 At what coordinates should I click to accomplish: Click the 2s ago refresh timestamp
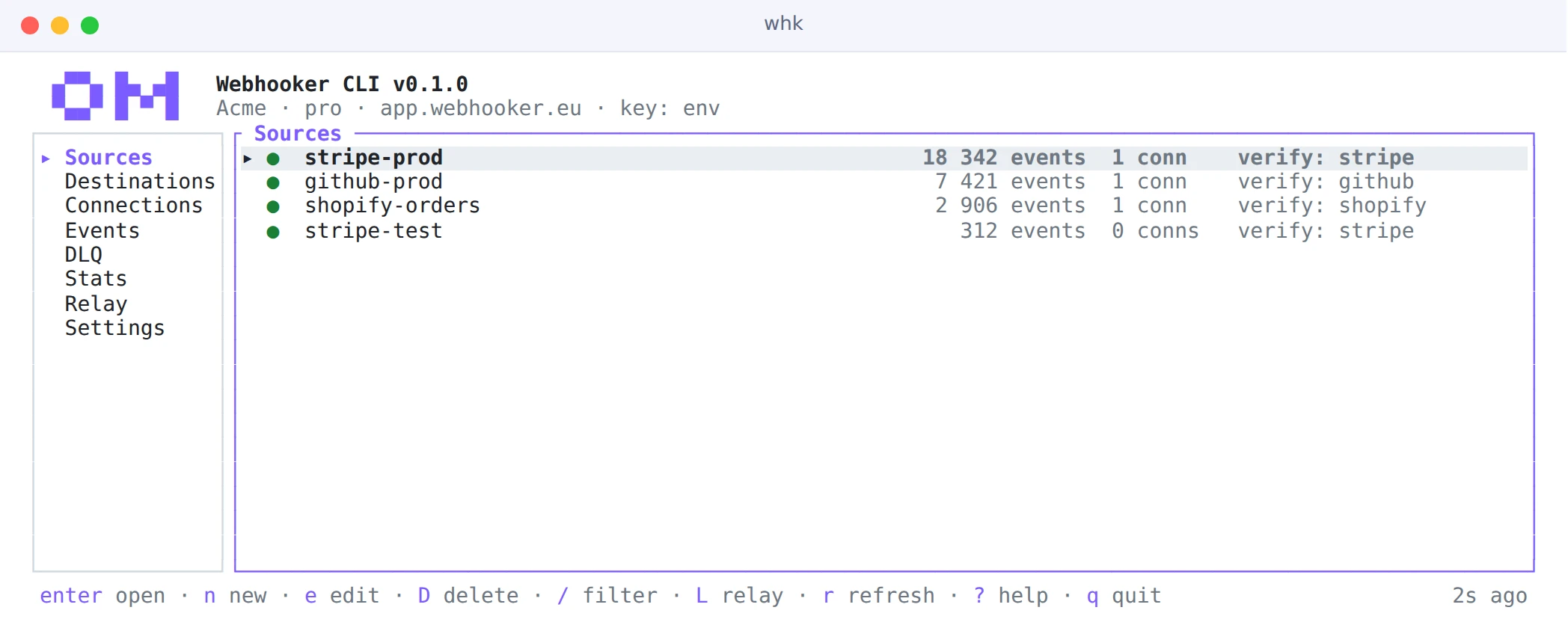pyautogui.click(x=1489, y=596)
